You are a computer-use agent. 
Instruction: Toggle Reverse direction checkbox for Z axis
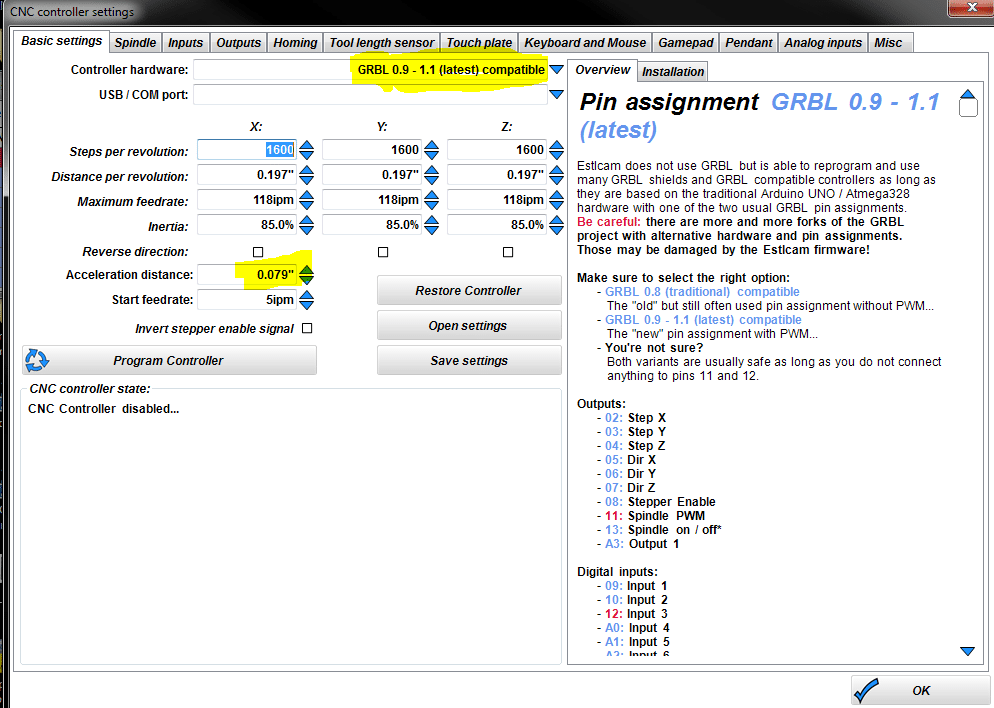pyautogui.click(x=508, y=252)
